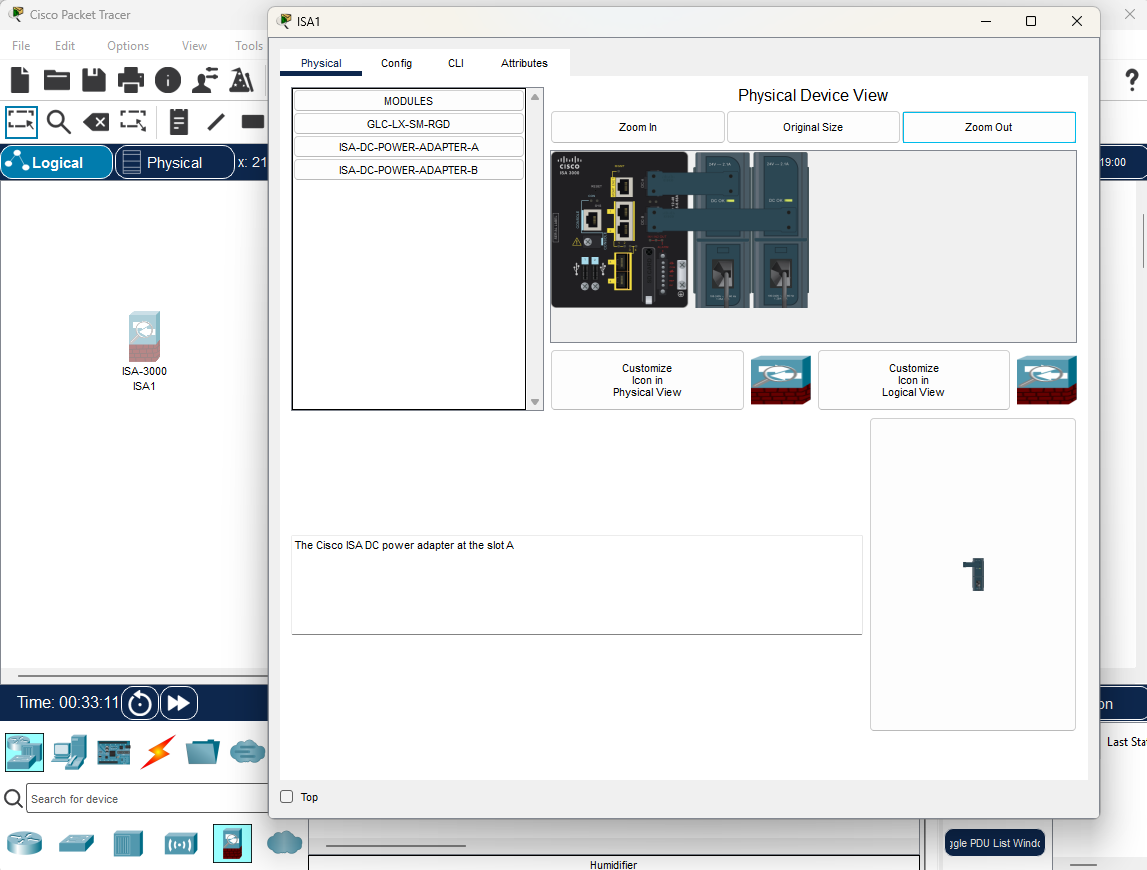Click MODULES header
The width and height of the screenshot is (1147, 870).
(408, 101)
